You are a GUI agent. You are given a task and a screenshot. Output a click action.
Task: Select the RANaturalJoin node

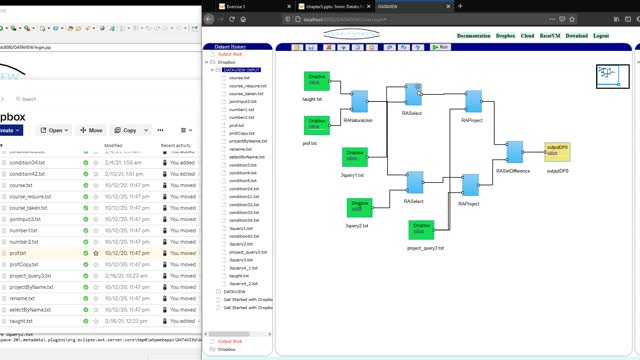click(x=359, y=101)
